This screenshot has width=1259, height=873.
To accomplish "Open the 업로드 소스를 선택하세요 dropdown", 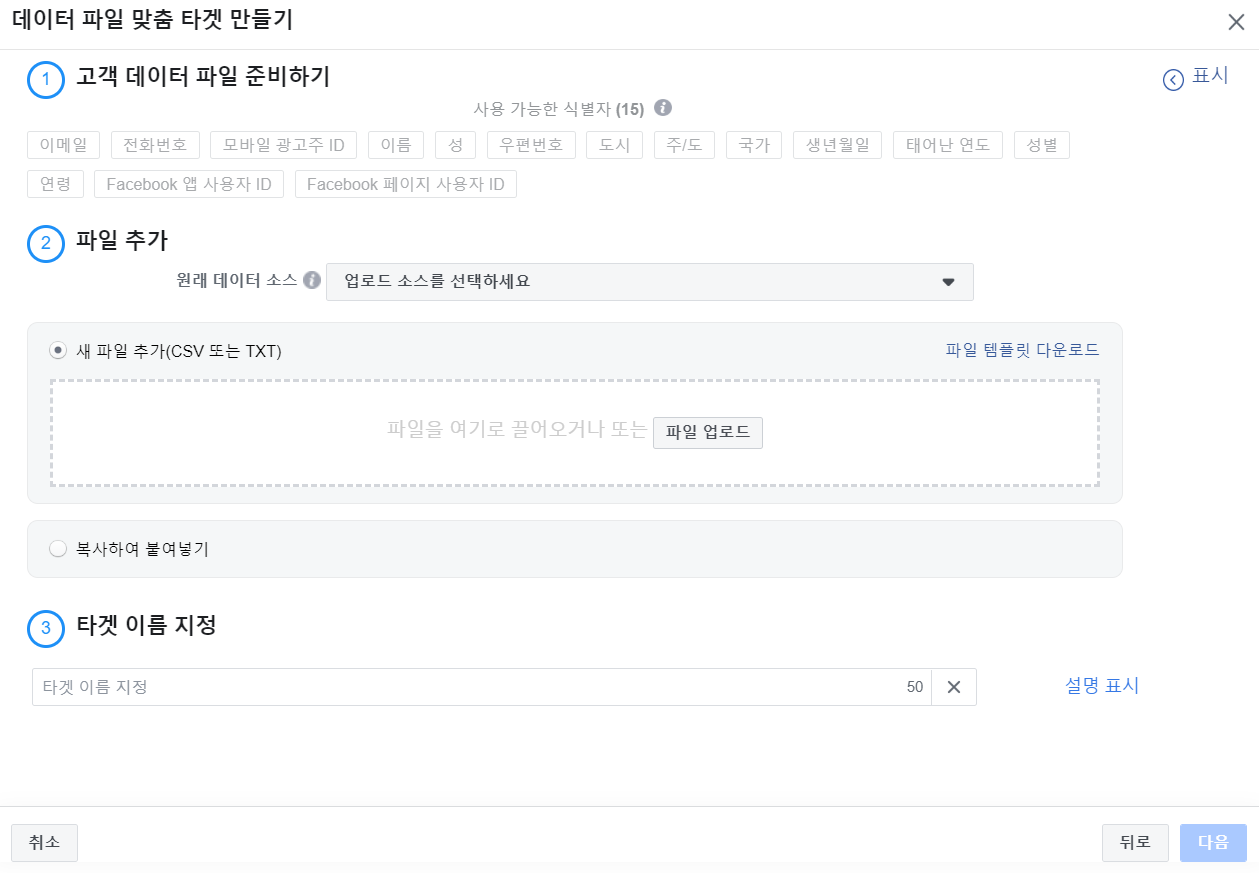I will coord(650,281).
